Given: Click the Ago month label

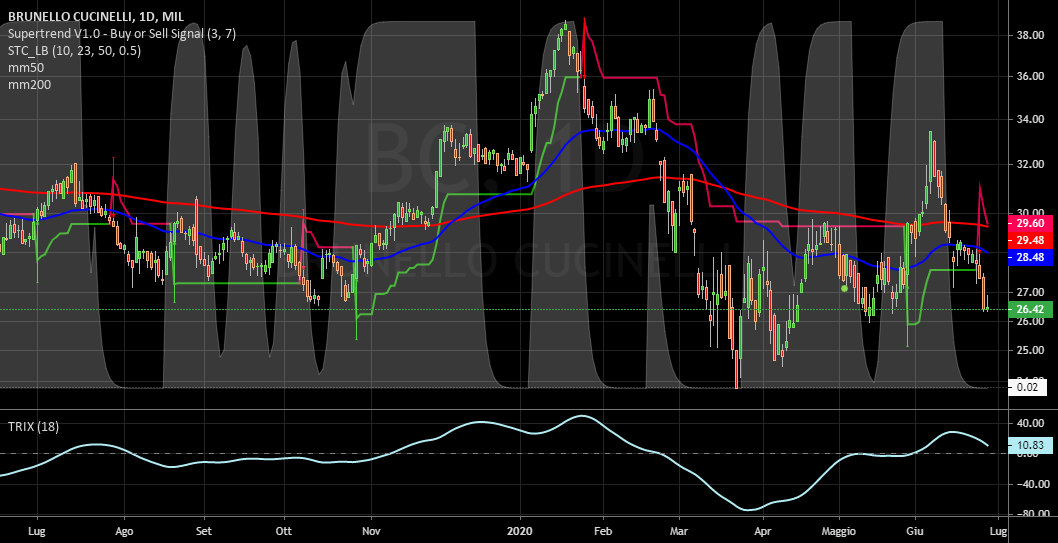Looking at the screenshot, I should (123, 532).
